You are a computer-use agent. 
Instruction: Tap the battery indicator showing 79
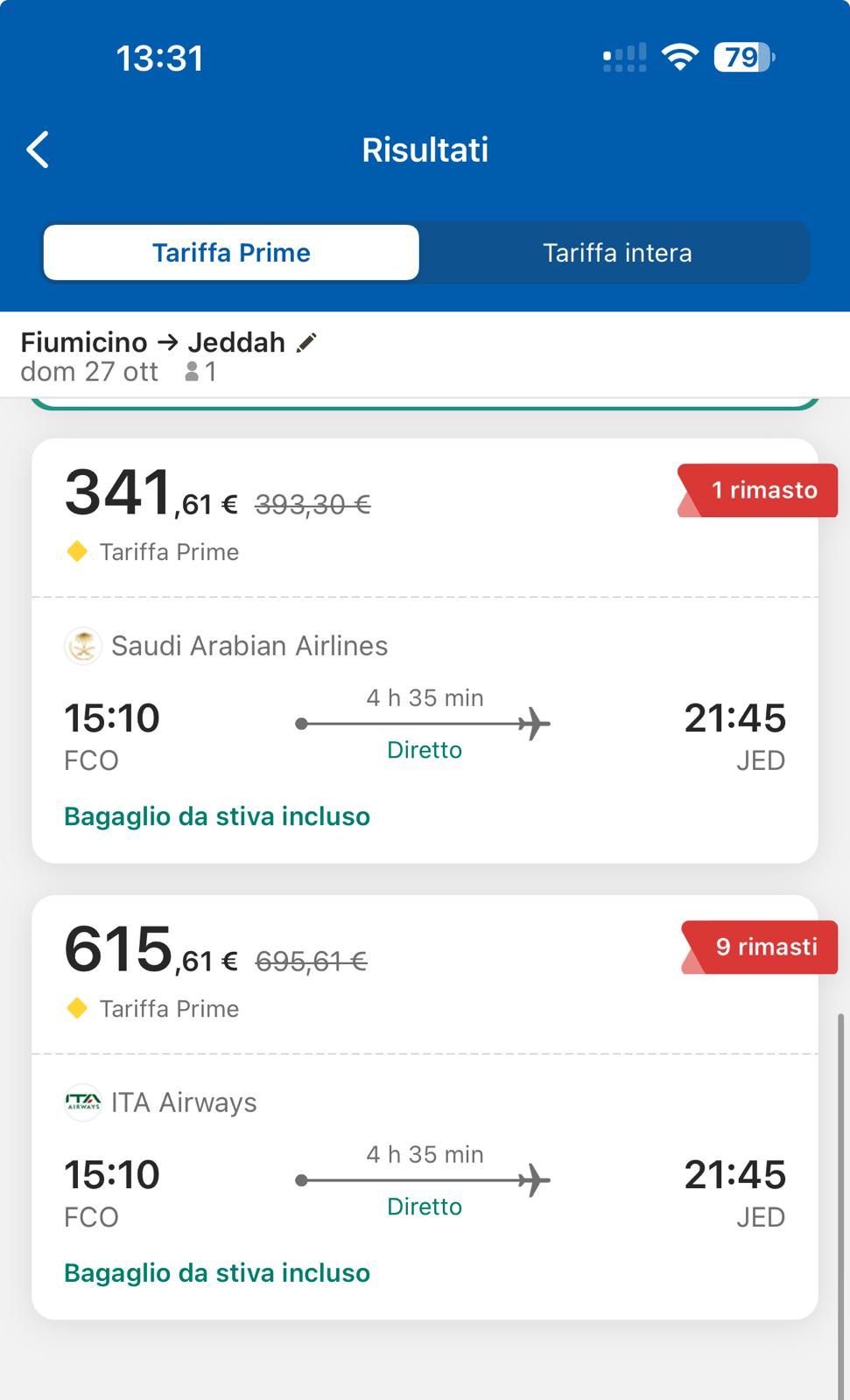coord(744,58)
